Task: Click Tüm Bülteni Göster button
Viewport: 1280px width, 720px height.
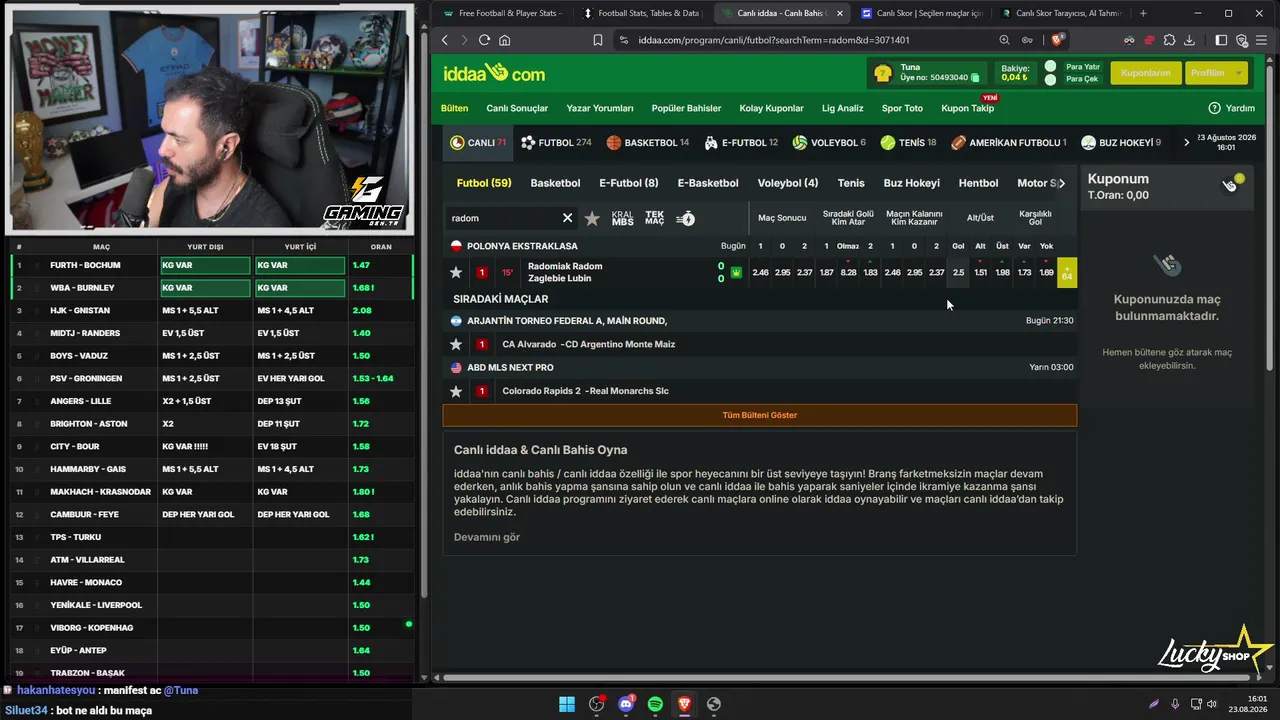Action: pos(760,415)
